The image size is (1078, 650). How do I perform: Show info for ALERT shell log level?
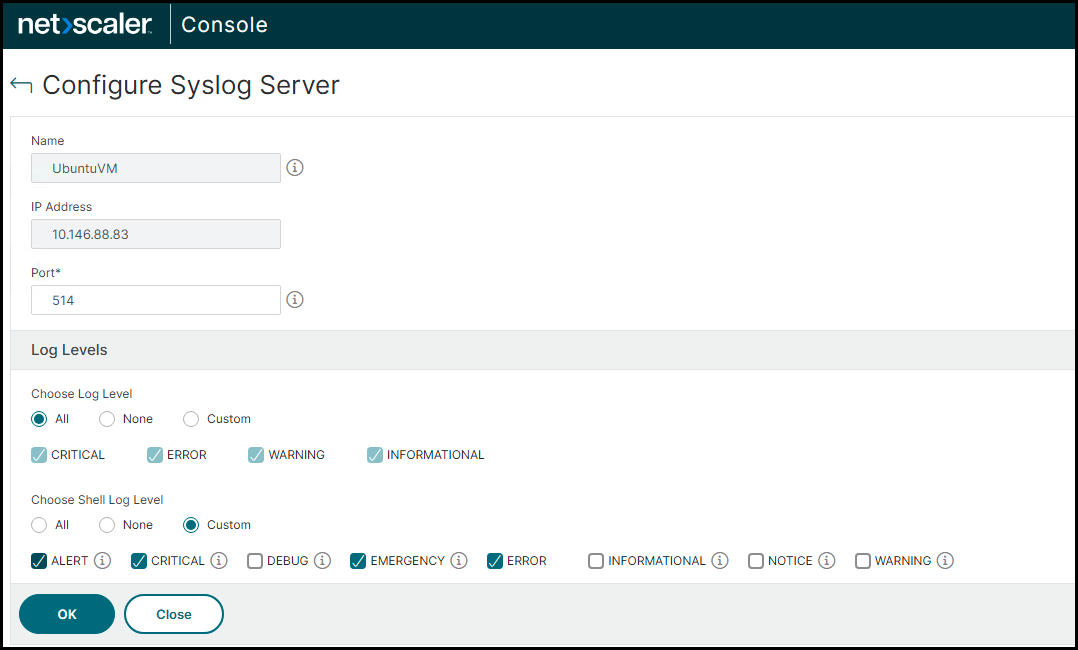coord(102,561)
